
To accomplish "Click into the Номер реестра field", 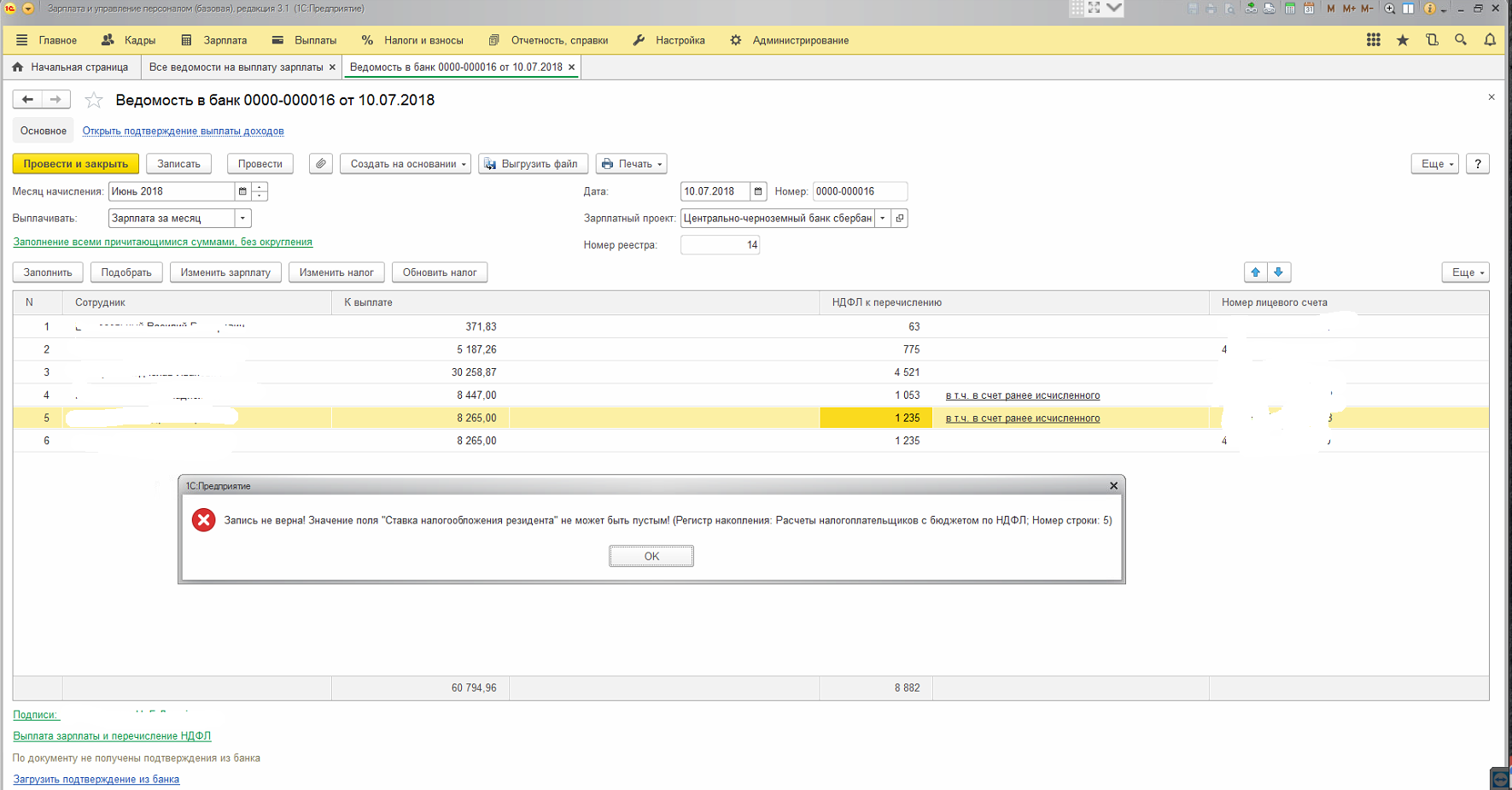I will click(719, 245).
